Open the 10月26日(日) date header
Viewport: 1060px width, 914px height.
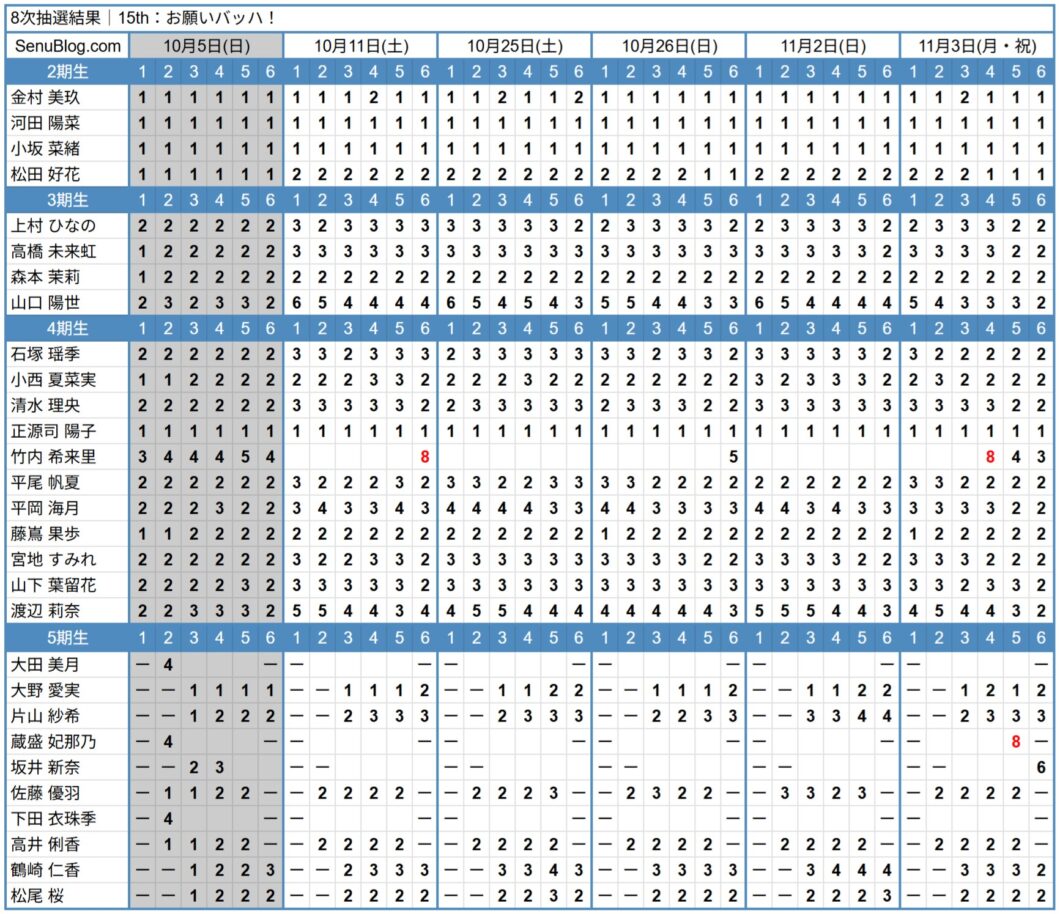[669, 47]
